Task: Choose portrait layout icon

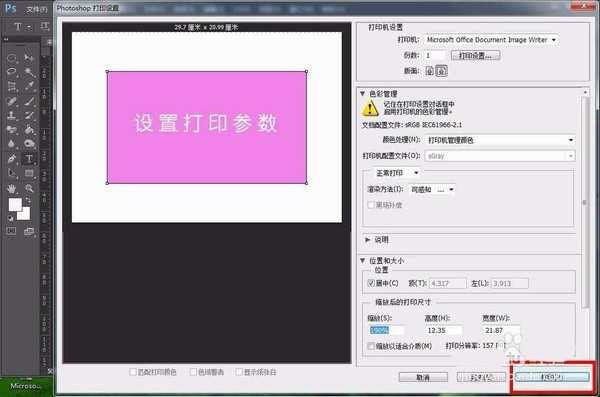Action: [430, 71]
